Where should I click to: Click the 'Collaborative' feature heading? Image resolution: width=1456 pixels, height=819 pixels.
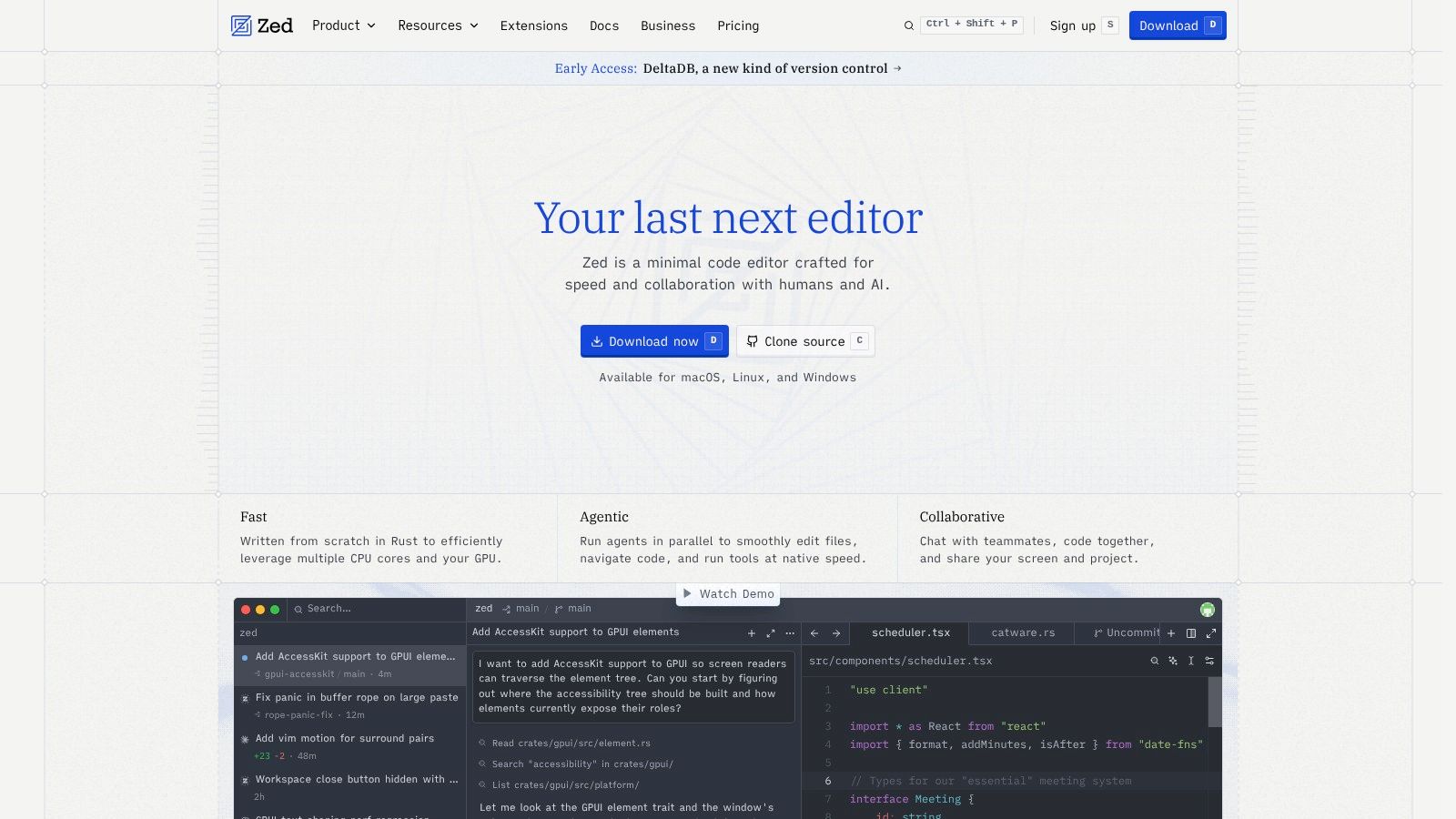962,517
